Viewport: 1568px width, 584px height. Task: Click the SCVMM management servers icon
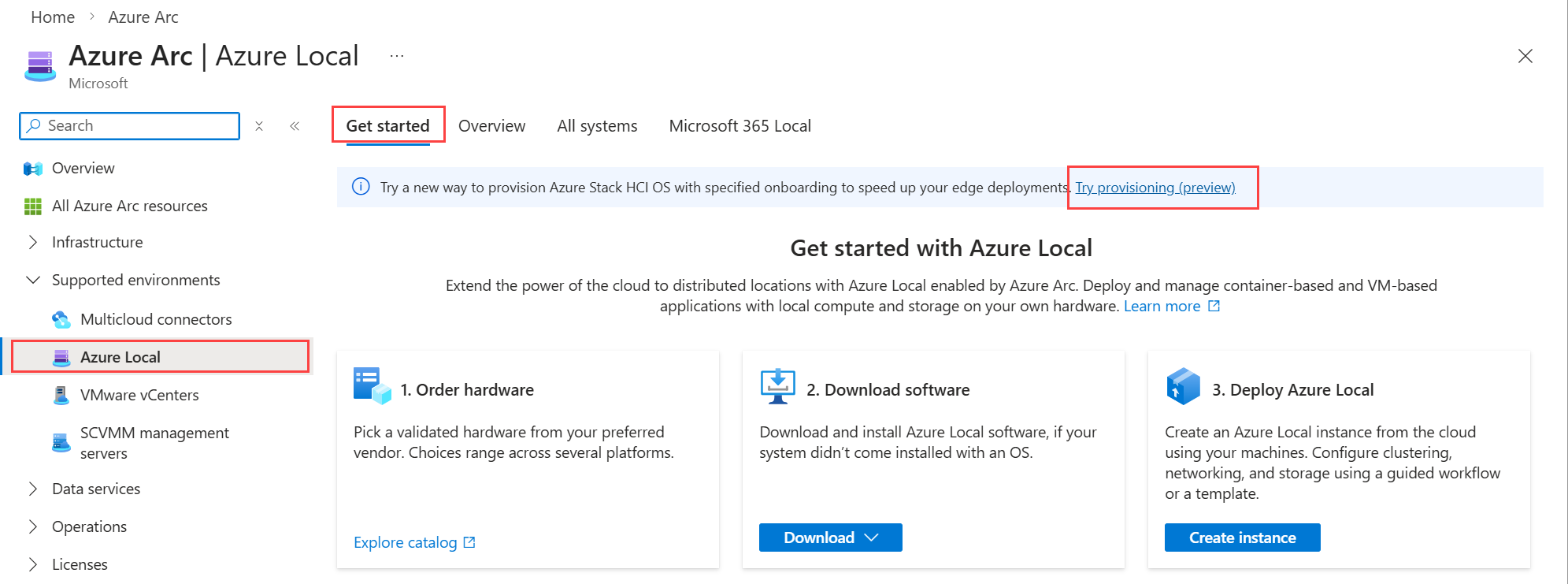click(61, 443)
